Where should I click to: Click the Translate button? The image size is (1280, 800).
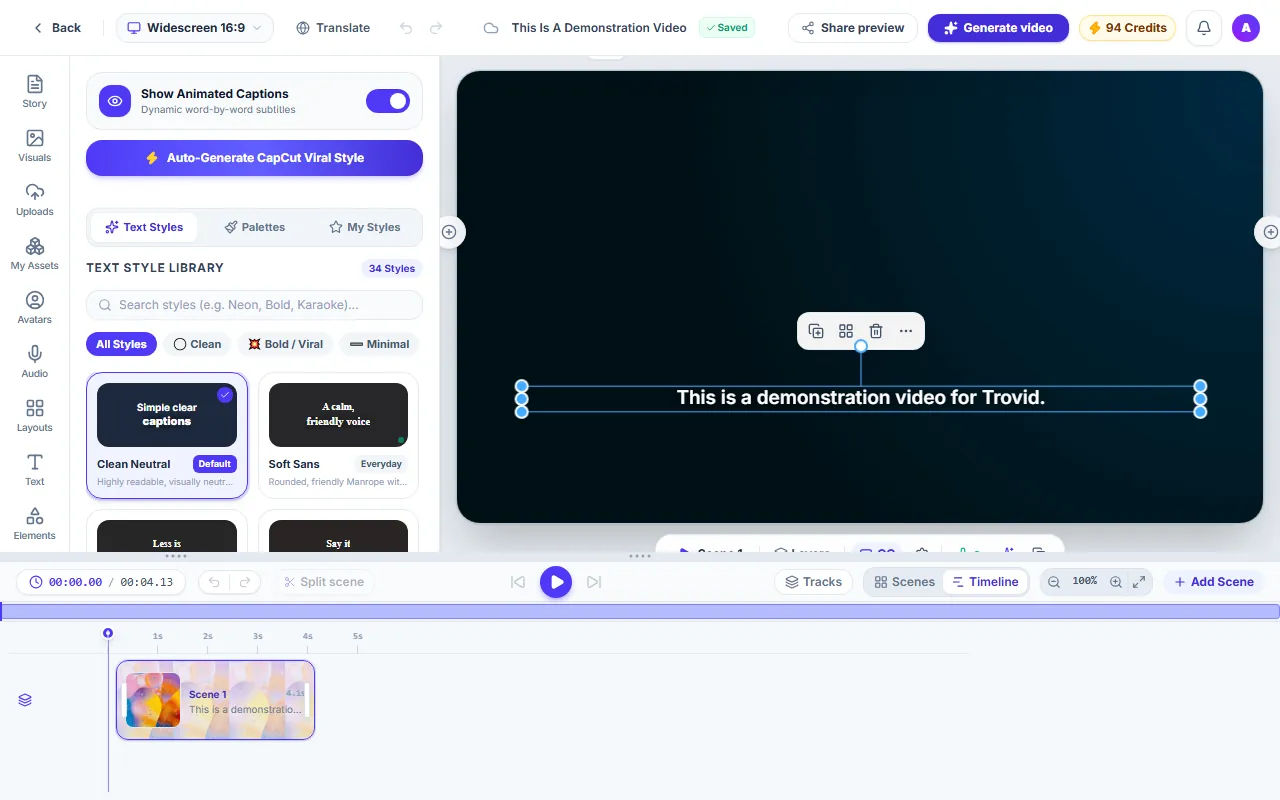coord(333,28)
